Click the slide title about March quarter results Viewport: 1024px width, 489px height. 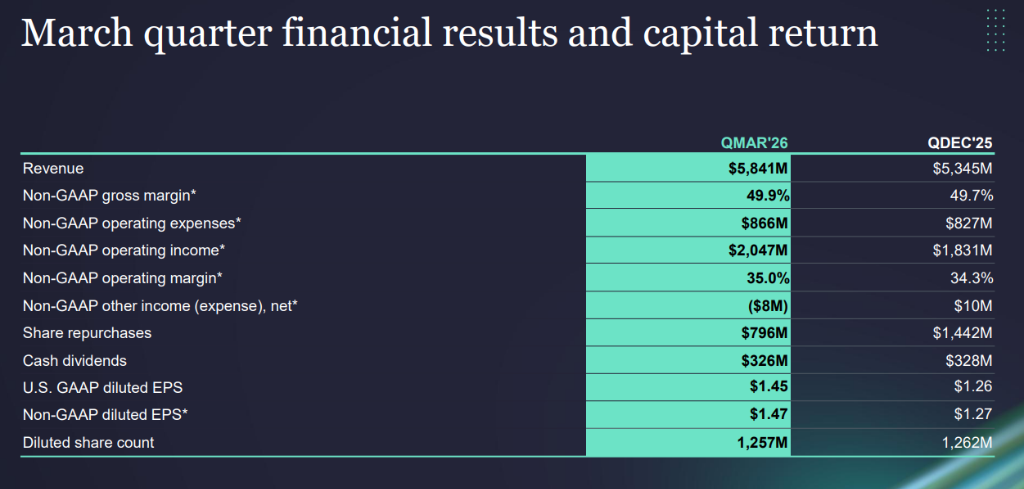coord(449,33)
